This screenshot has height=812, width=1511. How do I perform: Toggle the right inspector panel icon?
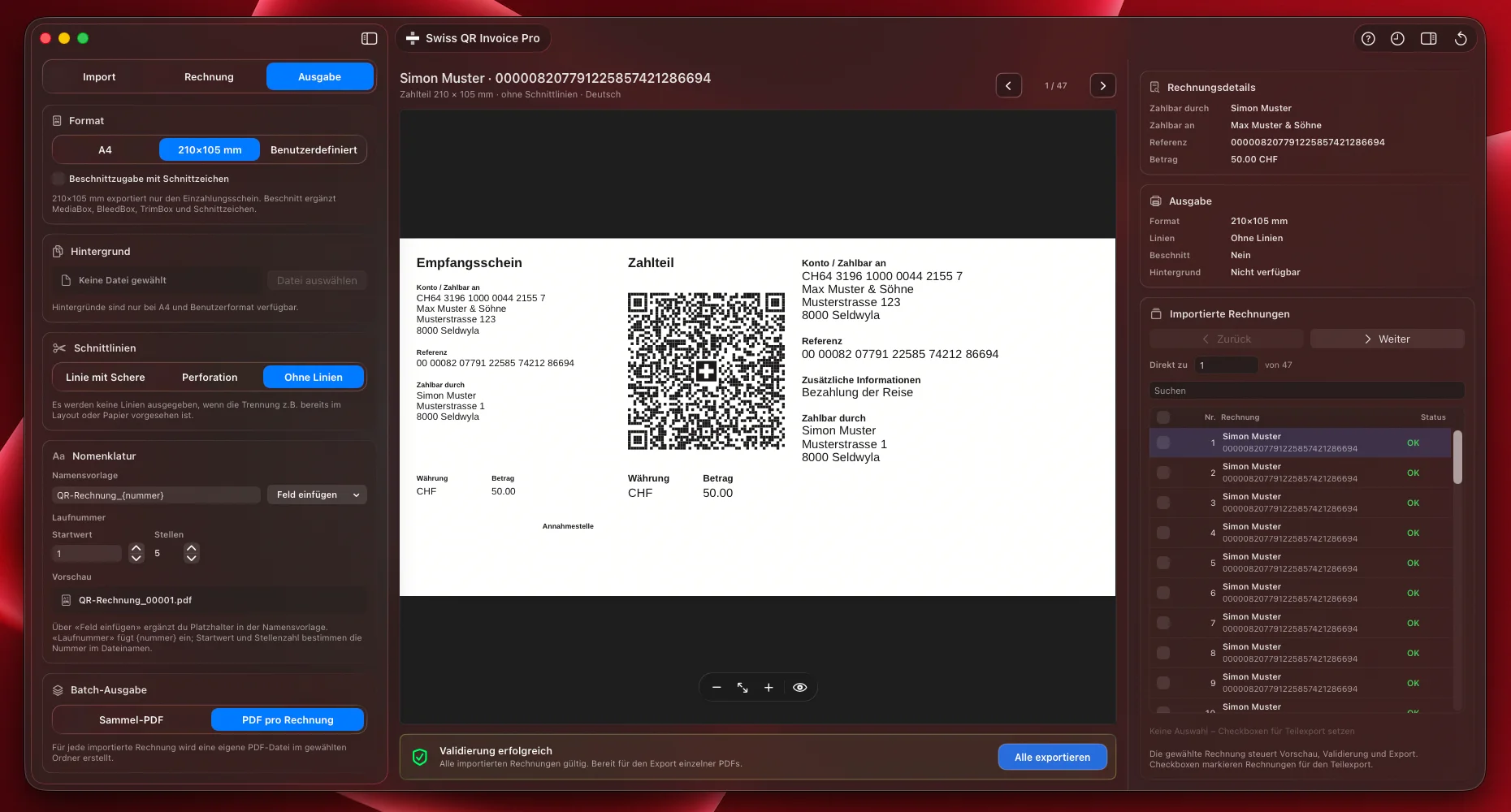point(1428,38)
